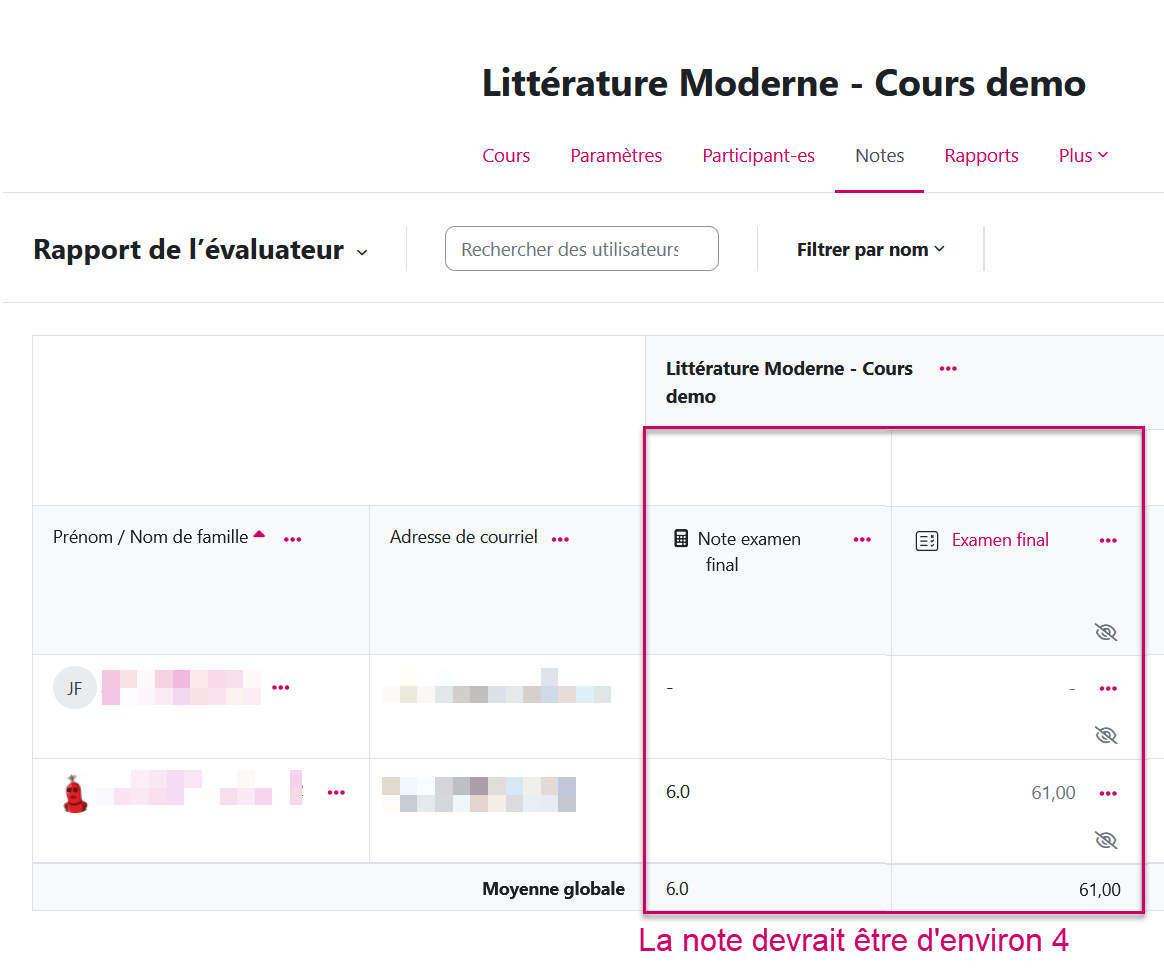This screenshot has height=971, width=1164.
Task: Open the Filtrer par nom dropdown
Action: pos(870,250)
